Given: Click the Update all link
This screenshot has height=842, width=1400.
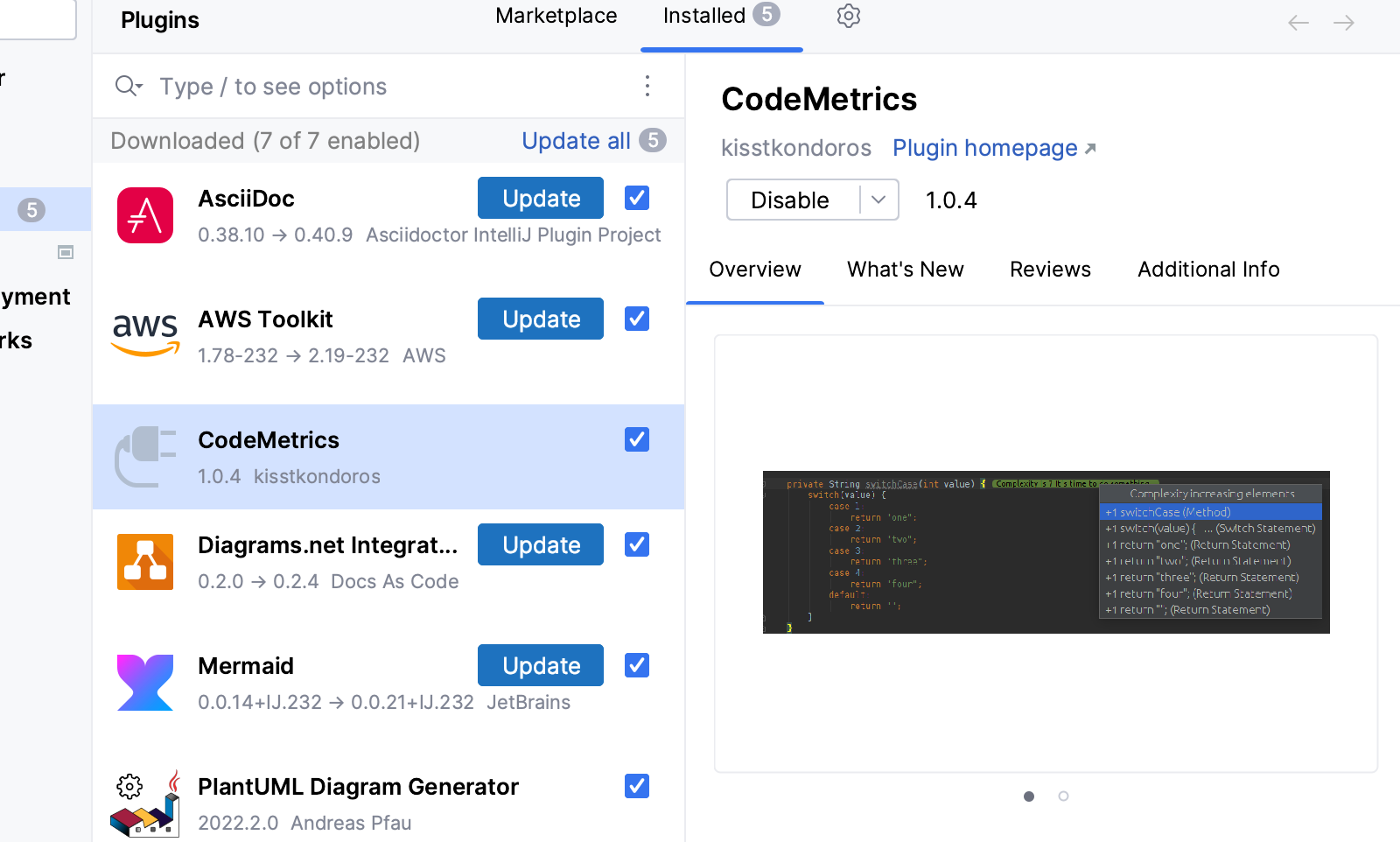Looking at the screenshot, I should pos(576,141).
